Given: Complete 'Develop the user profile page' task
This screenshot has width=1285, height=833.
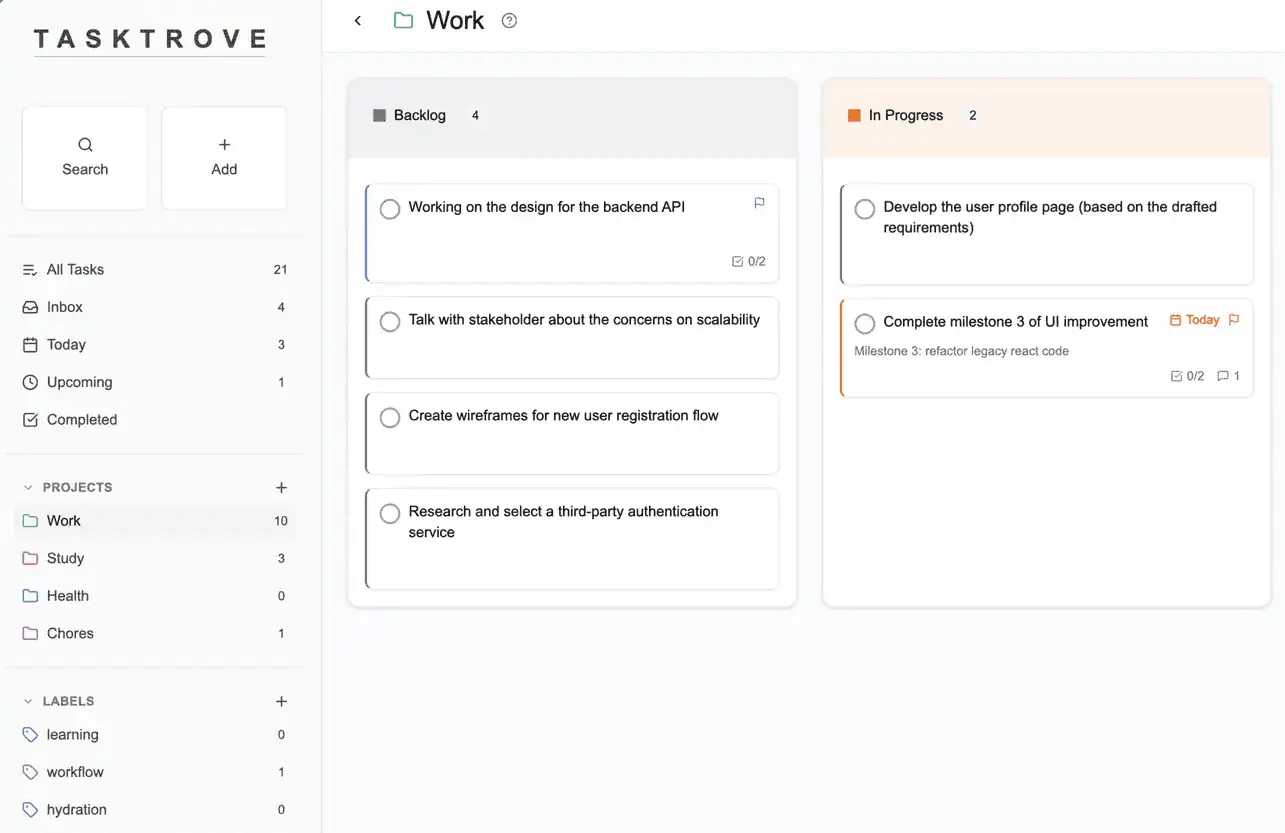Looking at the screenshot, I should pos(865,209).
